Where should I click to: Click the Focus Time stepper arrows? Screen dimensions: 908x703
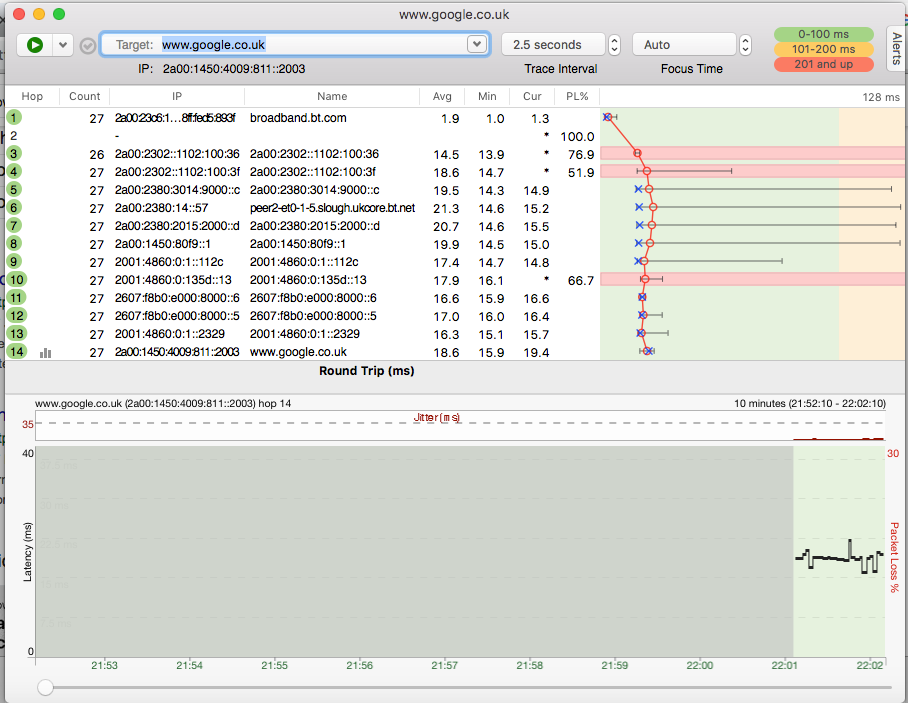[x=745, y=45]
